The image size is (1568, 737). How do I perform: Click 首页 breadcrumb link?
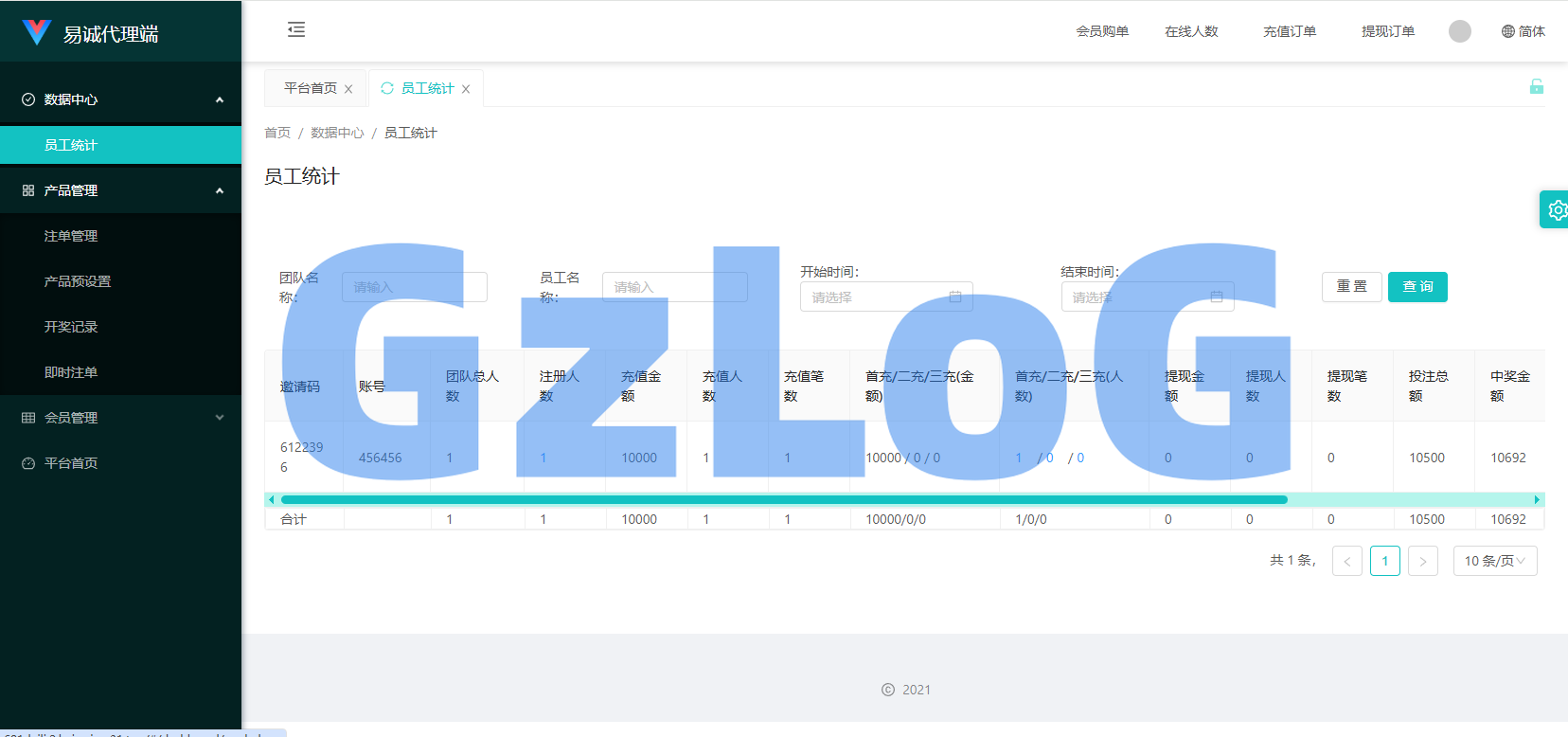(x=277, y=133)
